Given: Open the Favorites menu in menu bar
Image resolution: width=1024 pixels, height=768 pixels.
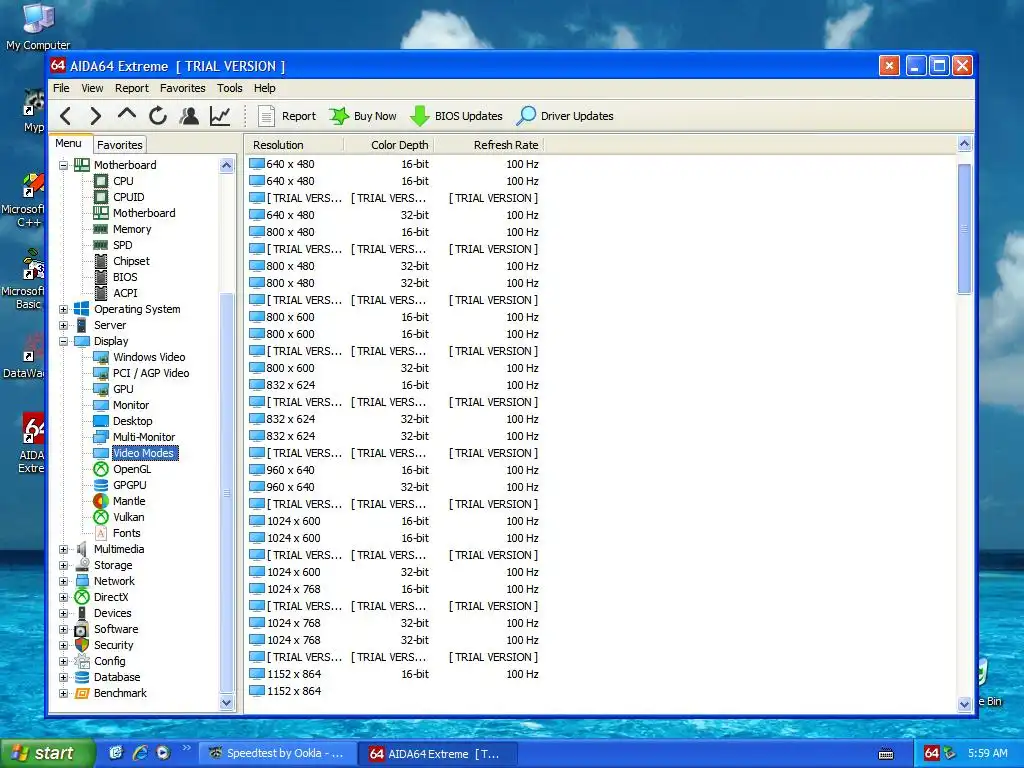Looking at the screenshot, I should 183,88.
